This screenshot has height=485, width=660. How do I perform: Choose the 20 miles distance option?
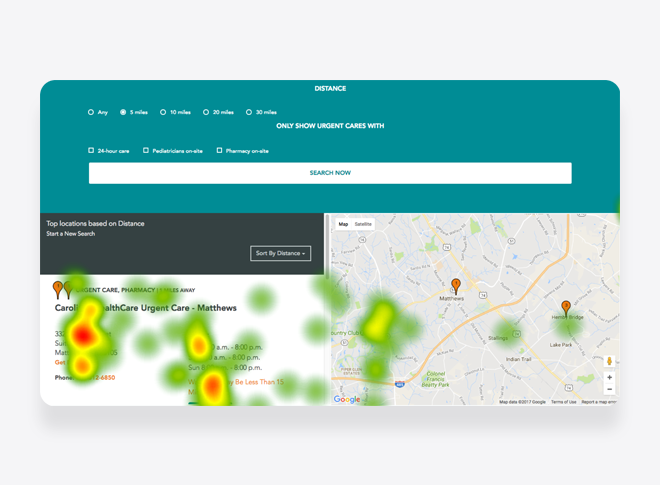pyautogui.click(x=206, y=112)
